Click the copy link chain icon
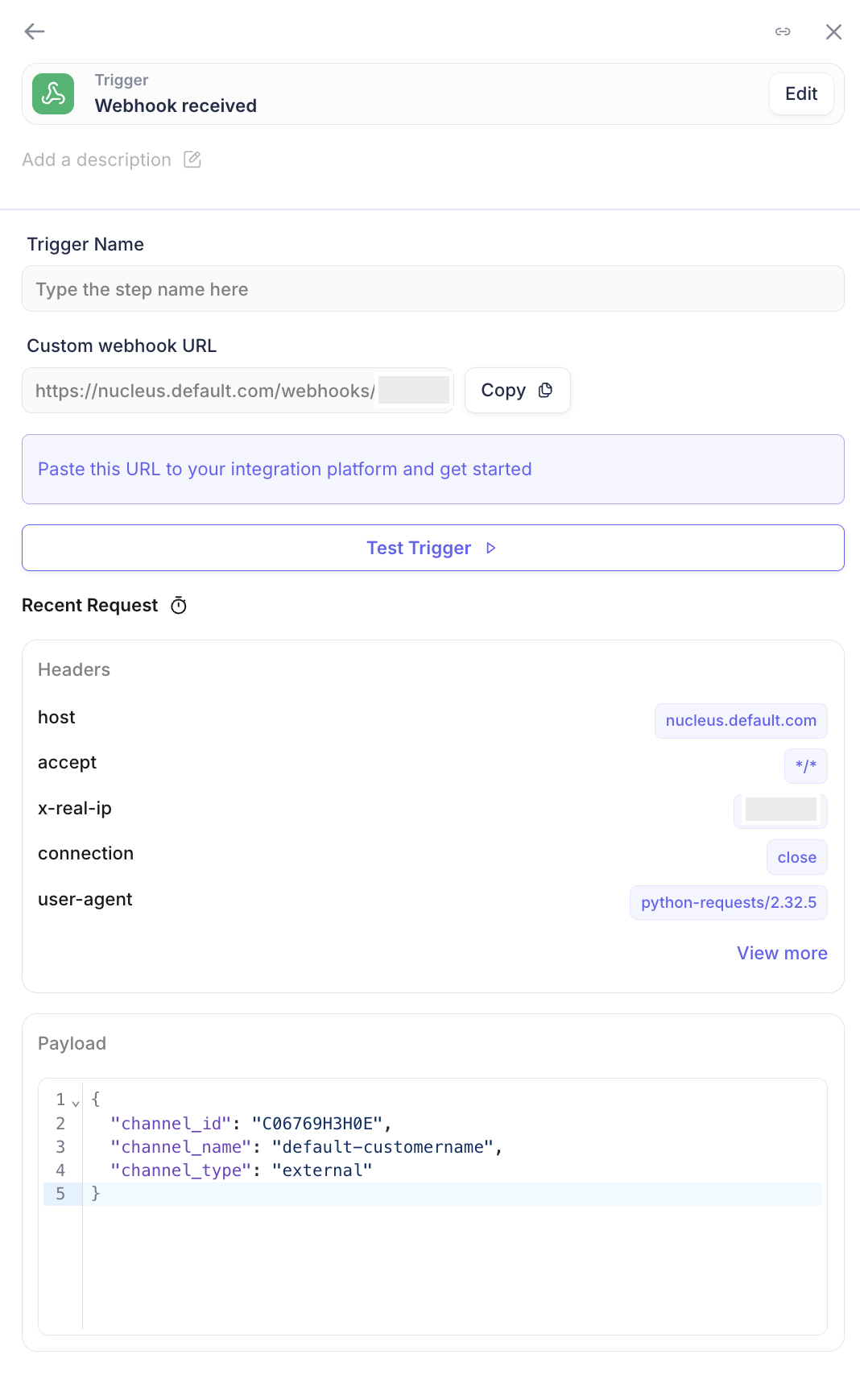Viewport: 860px width, 1400px height. 783,31
